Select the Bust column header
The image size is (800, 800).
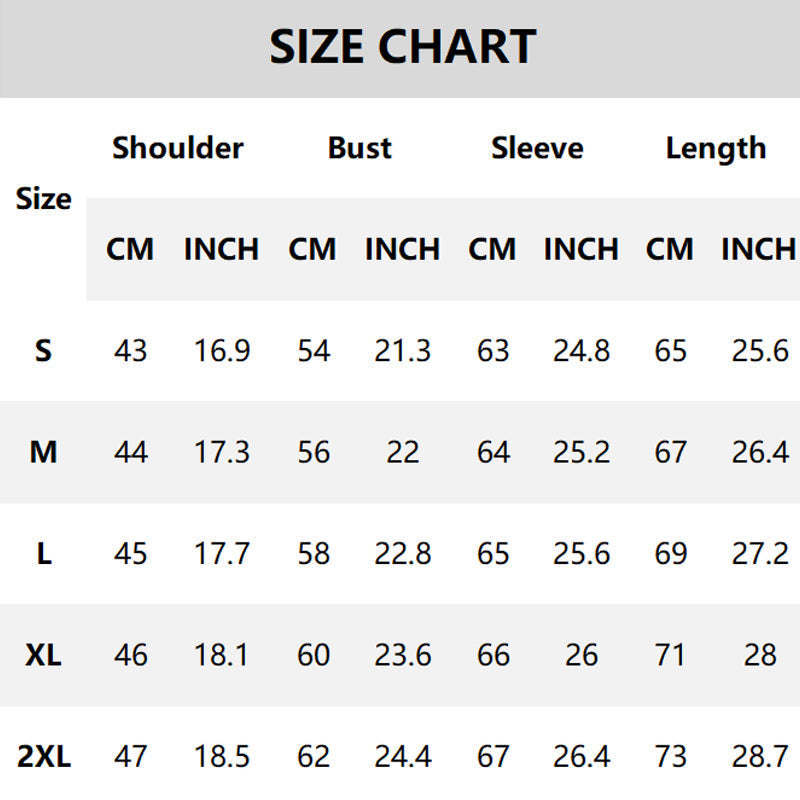(360, 148)
